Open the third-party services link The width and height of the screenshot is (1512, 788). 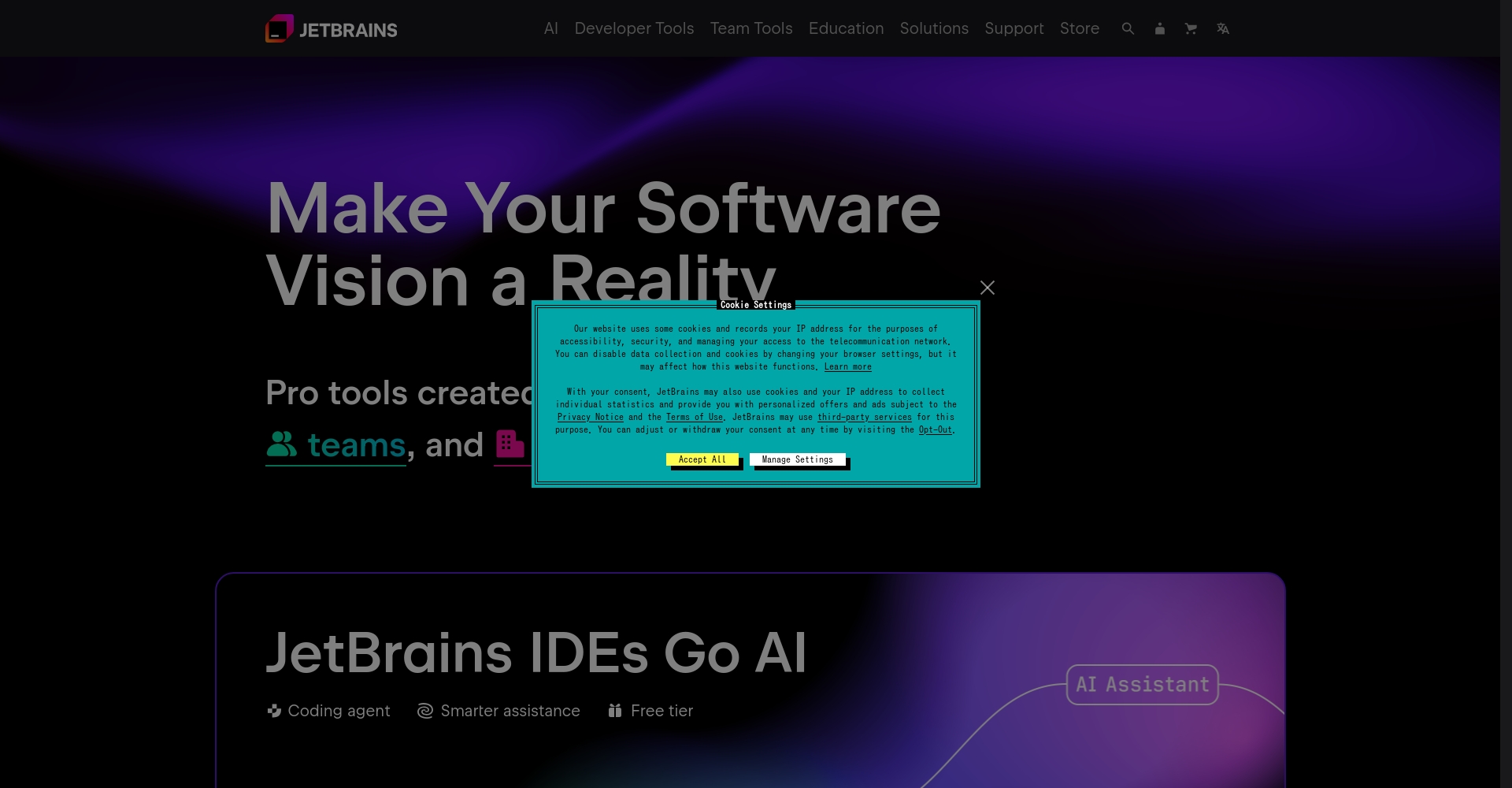click(x=865, y=418)
